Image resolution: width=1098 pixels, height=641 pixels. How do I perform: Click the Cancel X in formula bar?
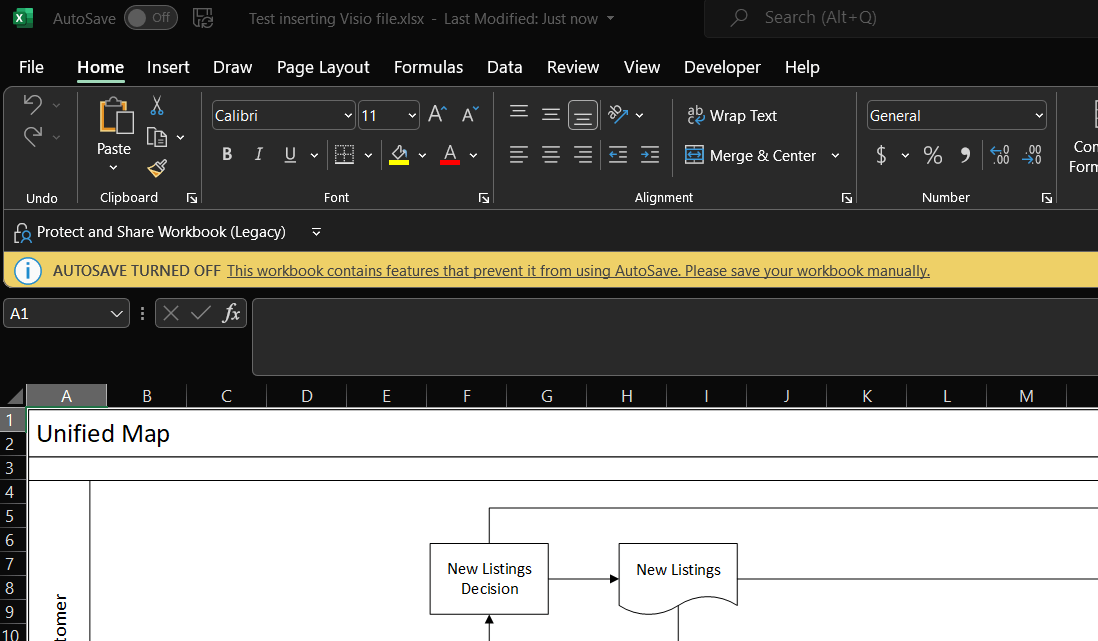(171, 313)
